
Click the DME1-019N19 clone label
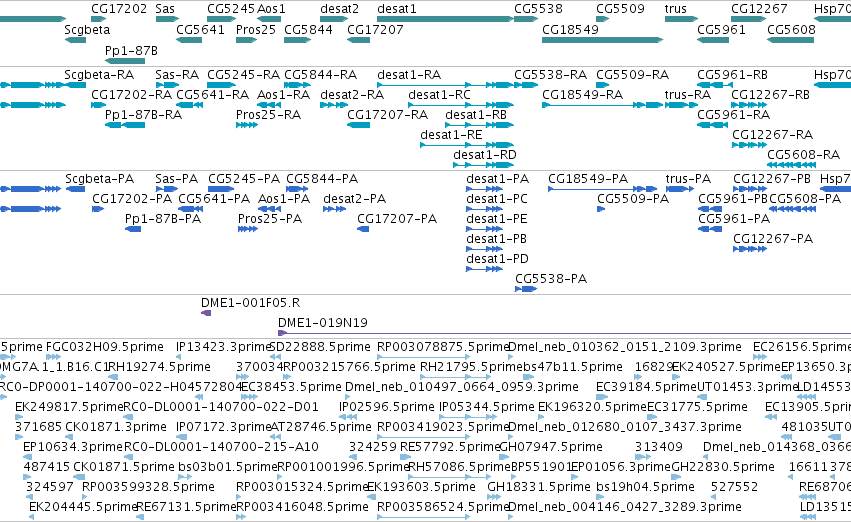coord(322,323)
